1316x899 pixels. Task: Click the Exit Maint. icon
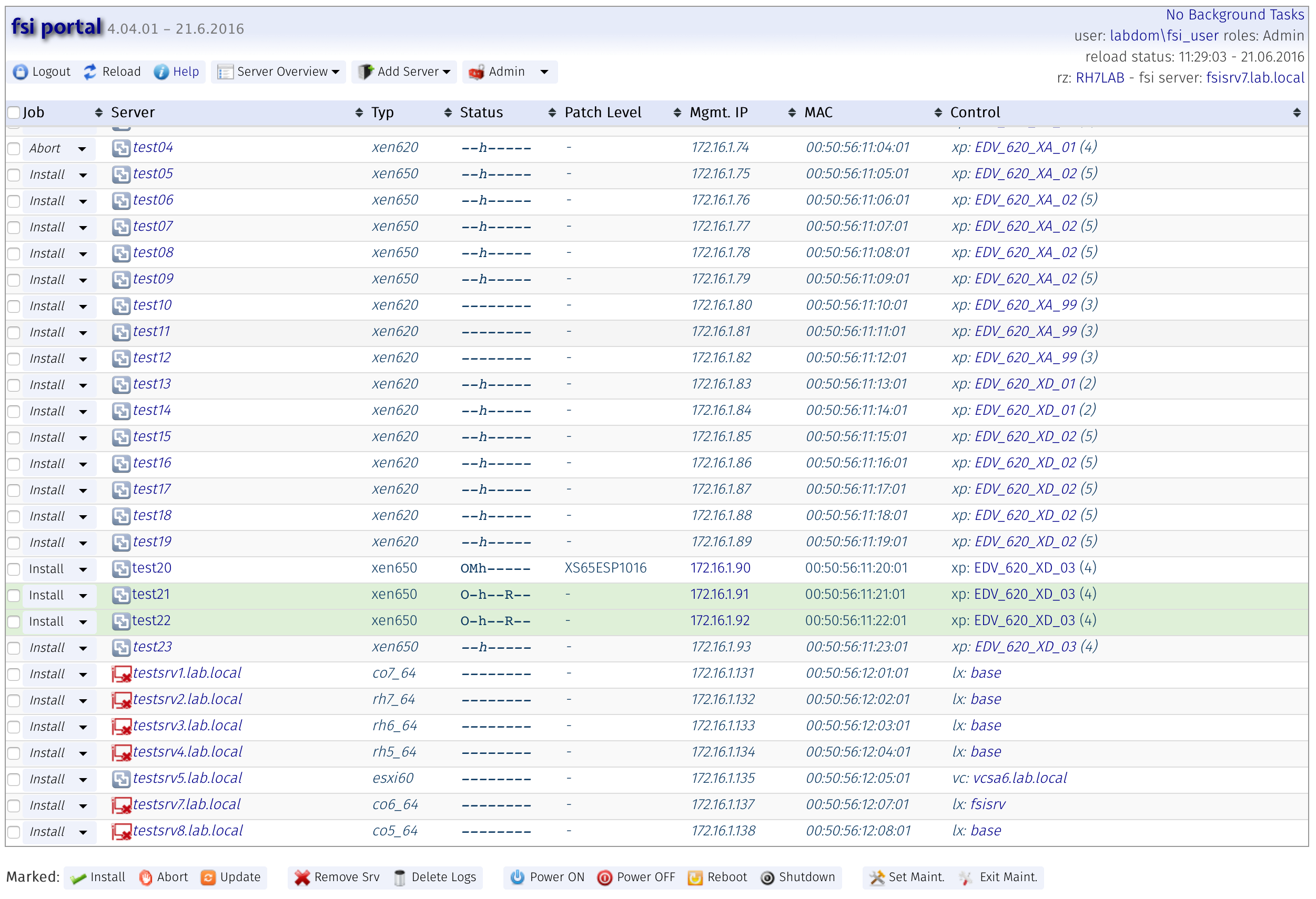(966, 878)
